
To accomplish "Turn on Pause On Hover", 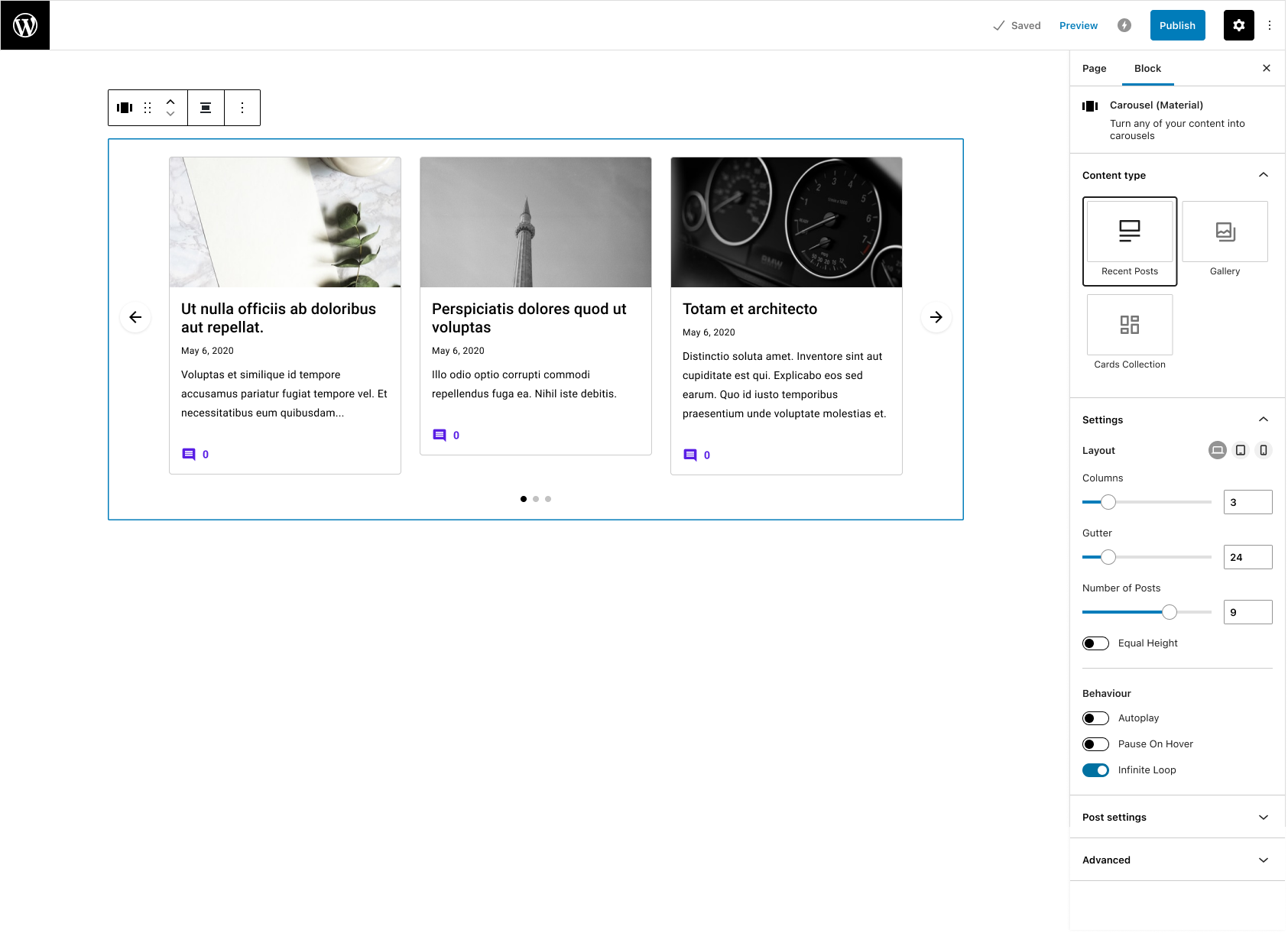I will (1095, 743).
